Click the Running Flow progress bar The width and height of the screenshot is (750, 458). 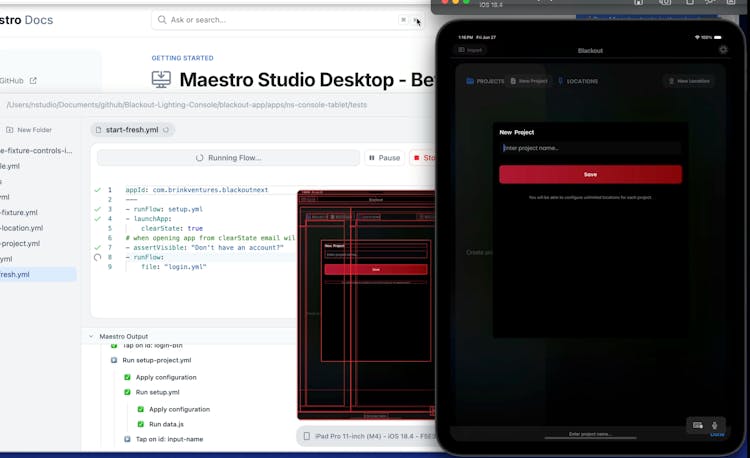pyautogui.click(x=228, y=158)
